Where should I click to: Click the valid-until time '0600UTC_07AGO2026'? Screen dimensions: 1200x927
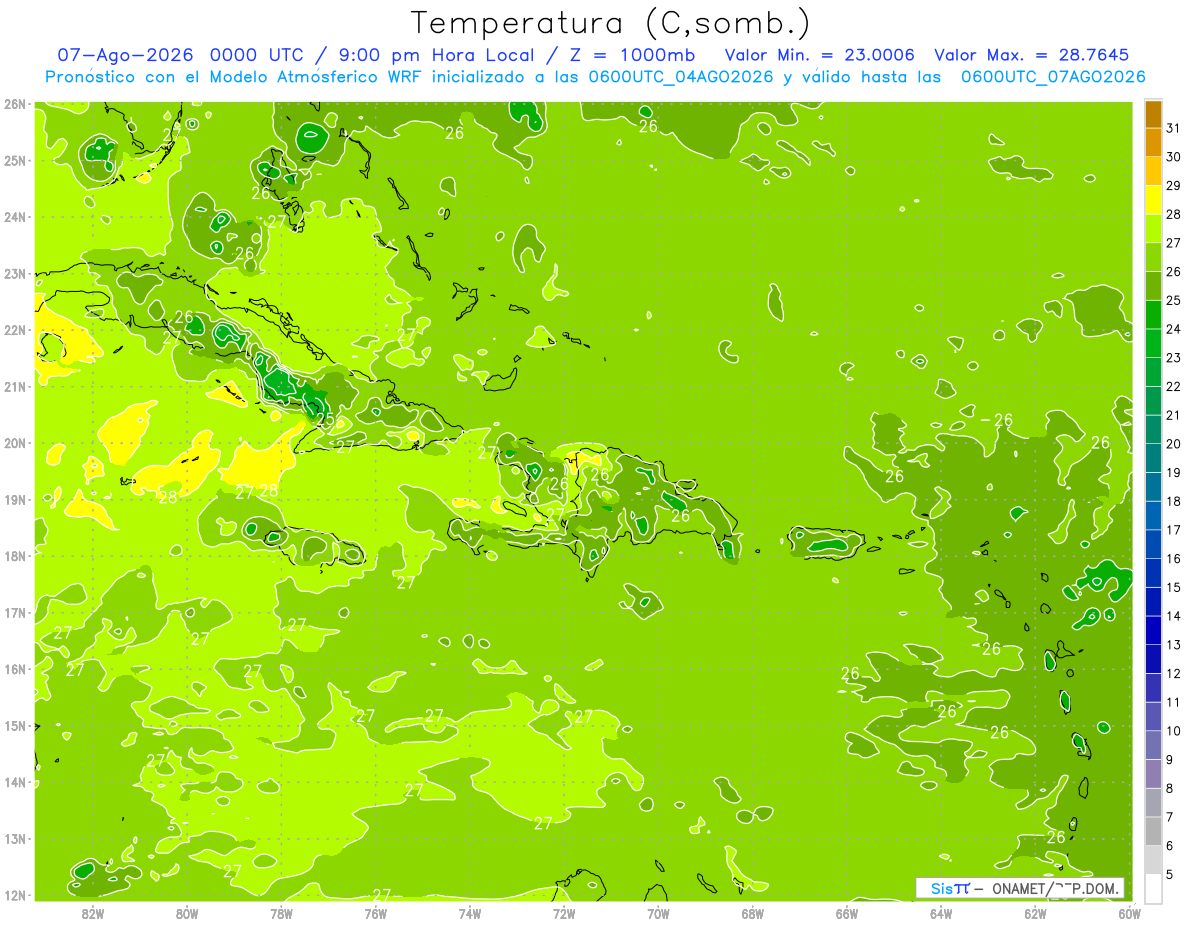[1053, 77]
